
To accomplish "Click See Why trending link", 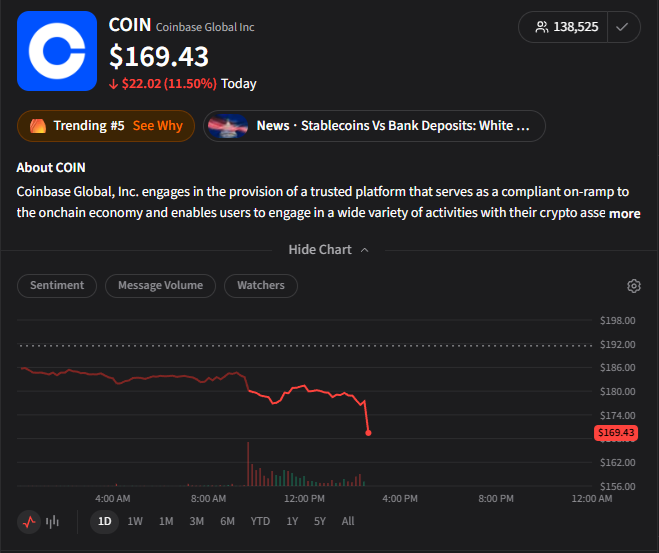I will pos(158,126).
